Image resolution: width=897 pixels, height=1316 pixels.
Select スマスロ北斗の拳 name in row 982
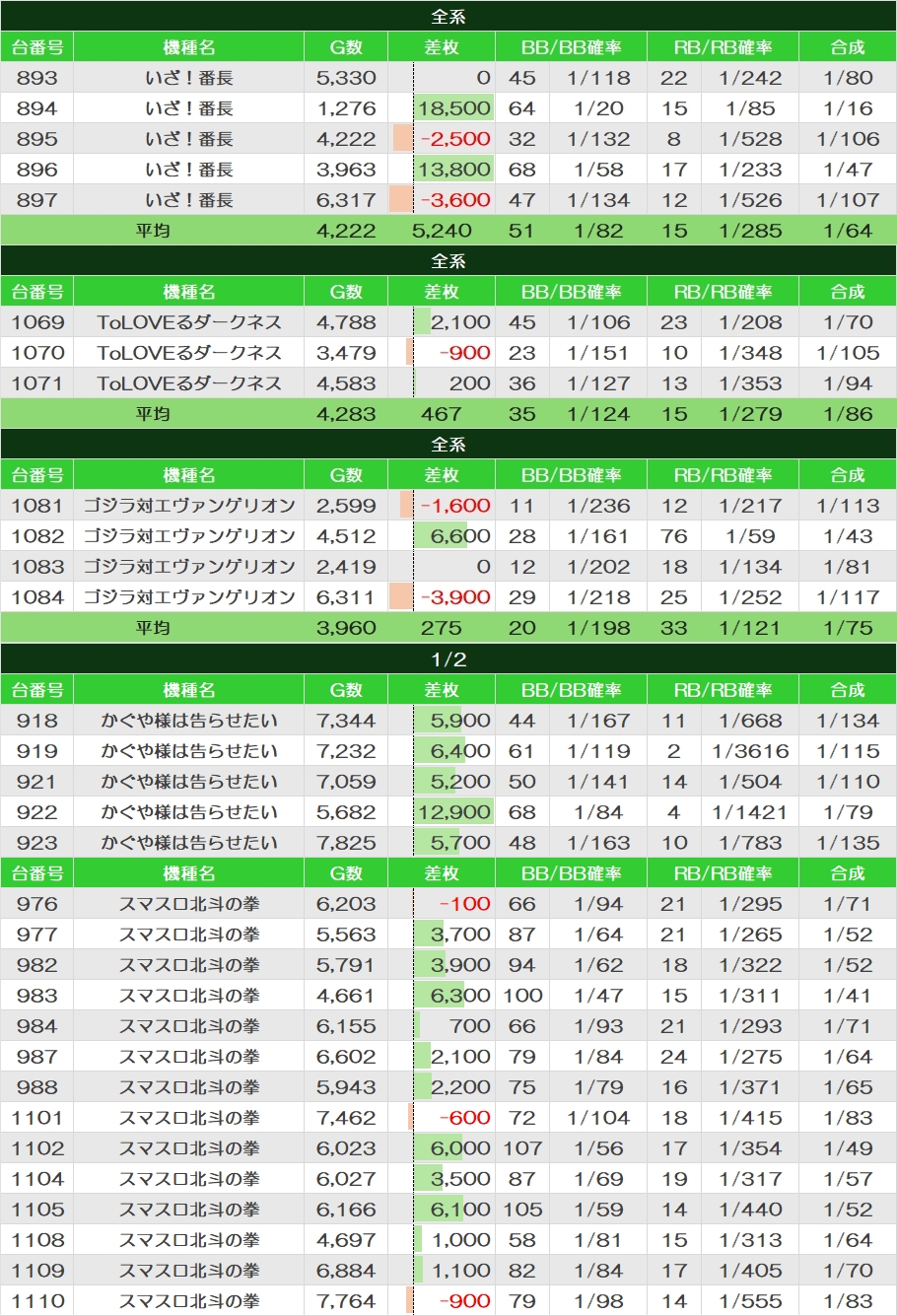[188, 965]
